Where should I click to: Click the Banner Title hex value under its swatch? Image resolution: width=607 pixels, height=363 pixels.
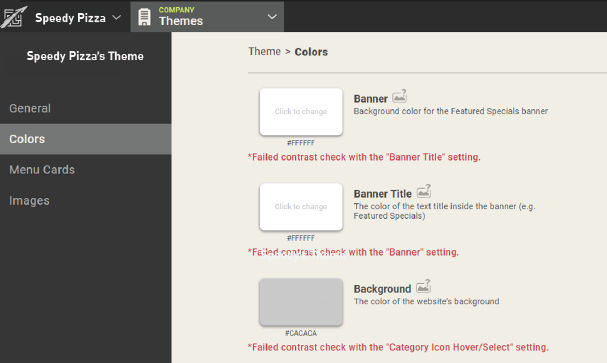pyautogui.click(x=301, y=238)
